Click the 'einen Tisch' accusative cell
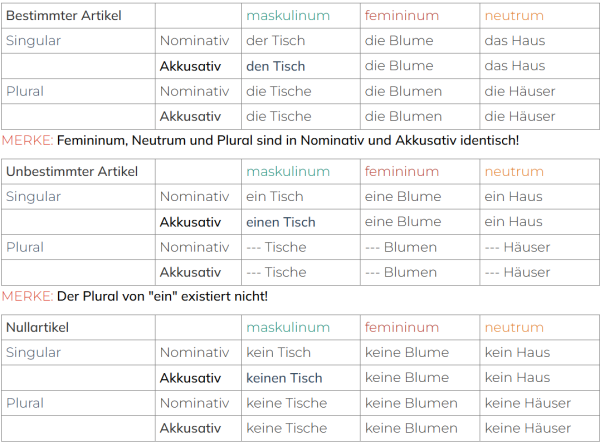The width and height of the screenshot is (600, 446). [301, 222]
